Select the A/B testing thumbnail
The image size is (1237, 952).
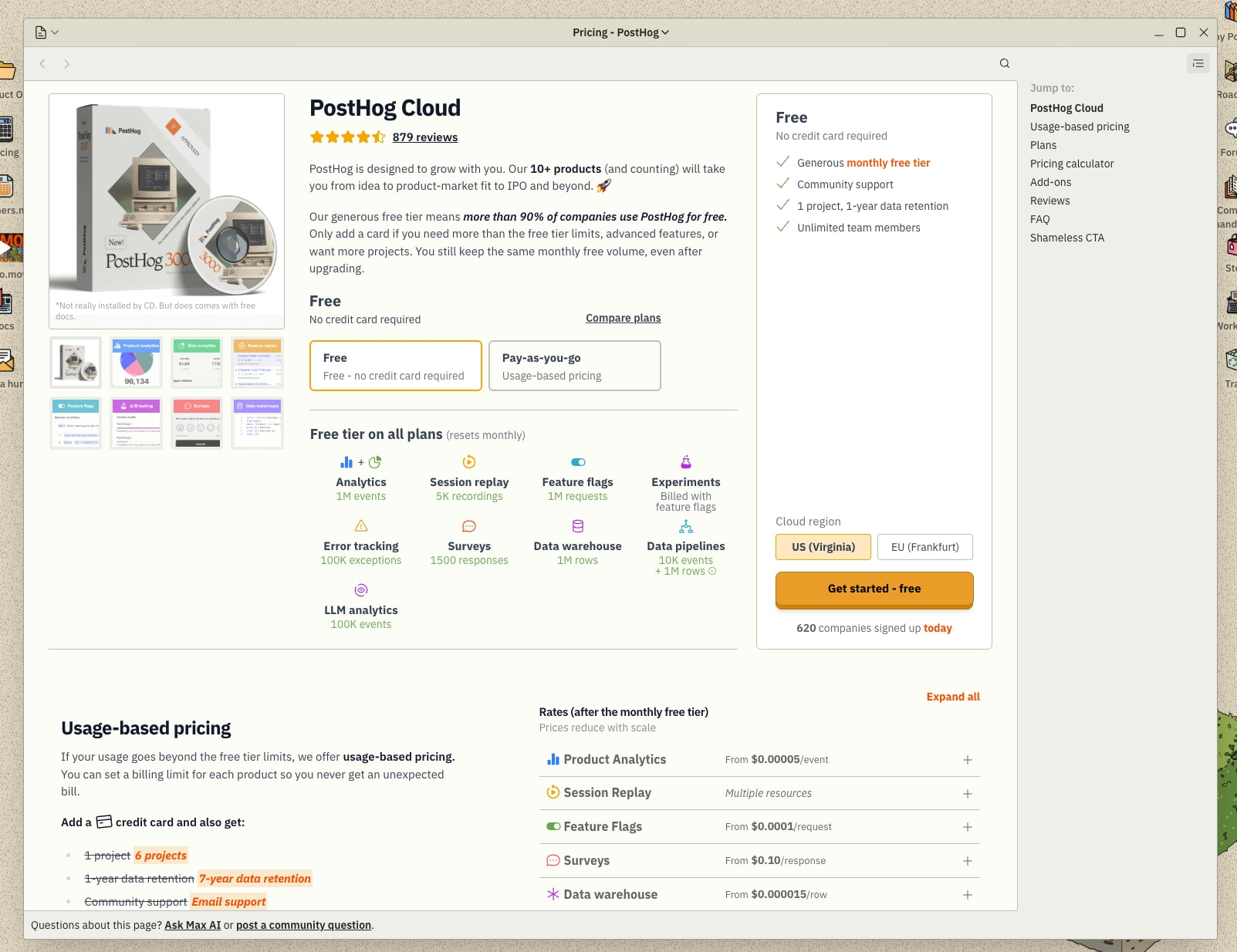click(x=137, y=423)
